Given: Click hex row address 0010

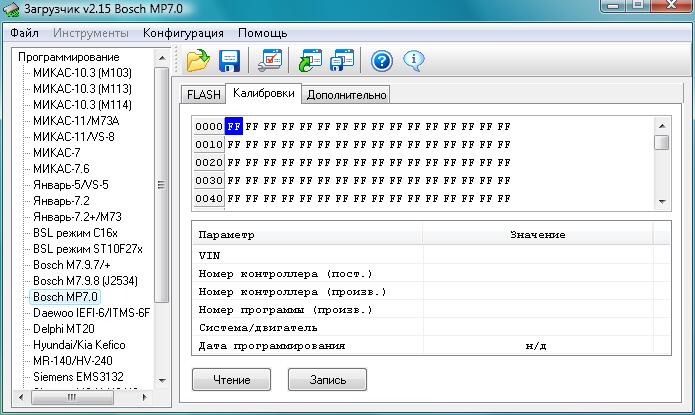Looking at the screenshot, I should point(209,145).
